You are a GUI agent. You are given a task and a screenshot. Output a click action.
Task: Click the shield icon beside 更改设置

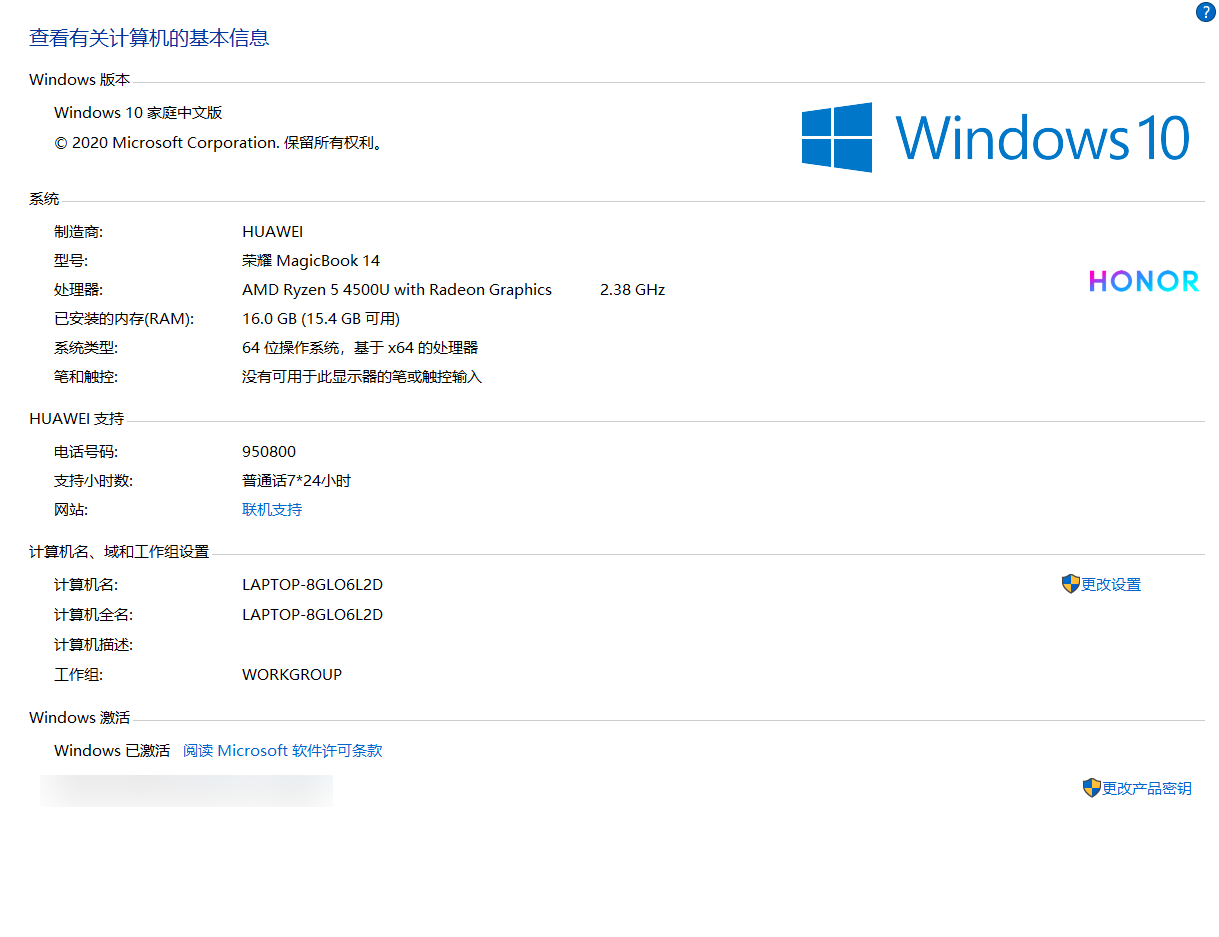(x=1070, y=584)
